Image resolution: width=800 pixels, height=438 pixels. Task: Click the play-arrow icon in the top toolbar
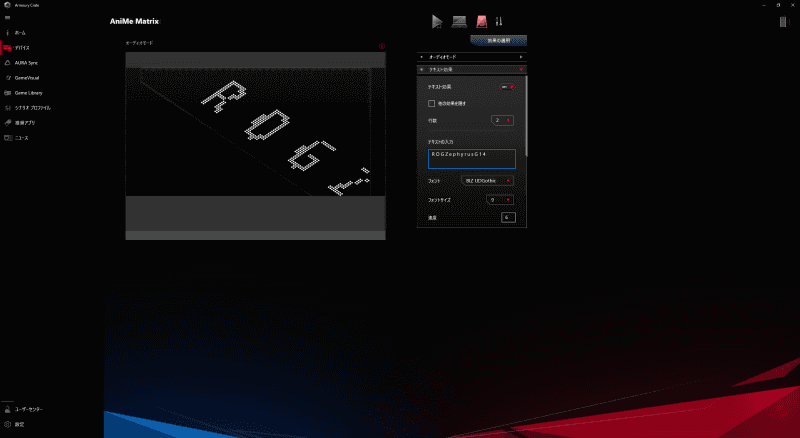[437, 21]
